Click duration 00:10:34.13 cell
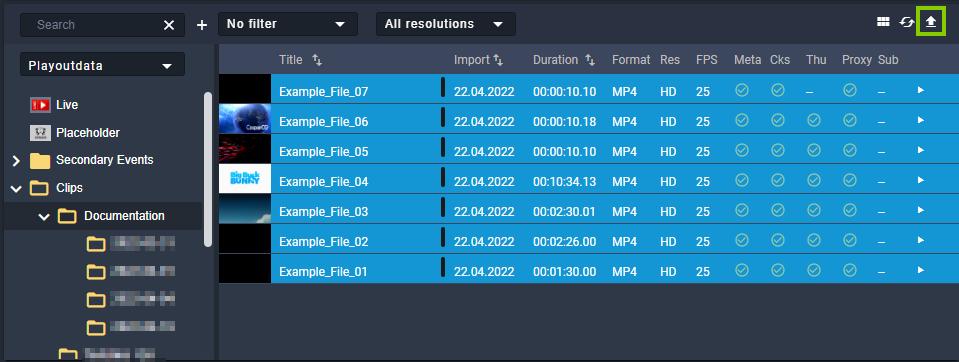The image size is (959, 362). tap(565, 182)
